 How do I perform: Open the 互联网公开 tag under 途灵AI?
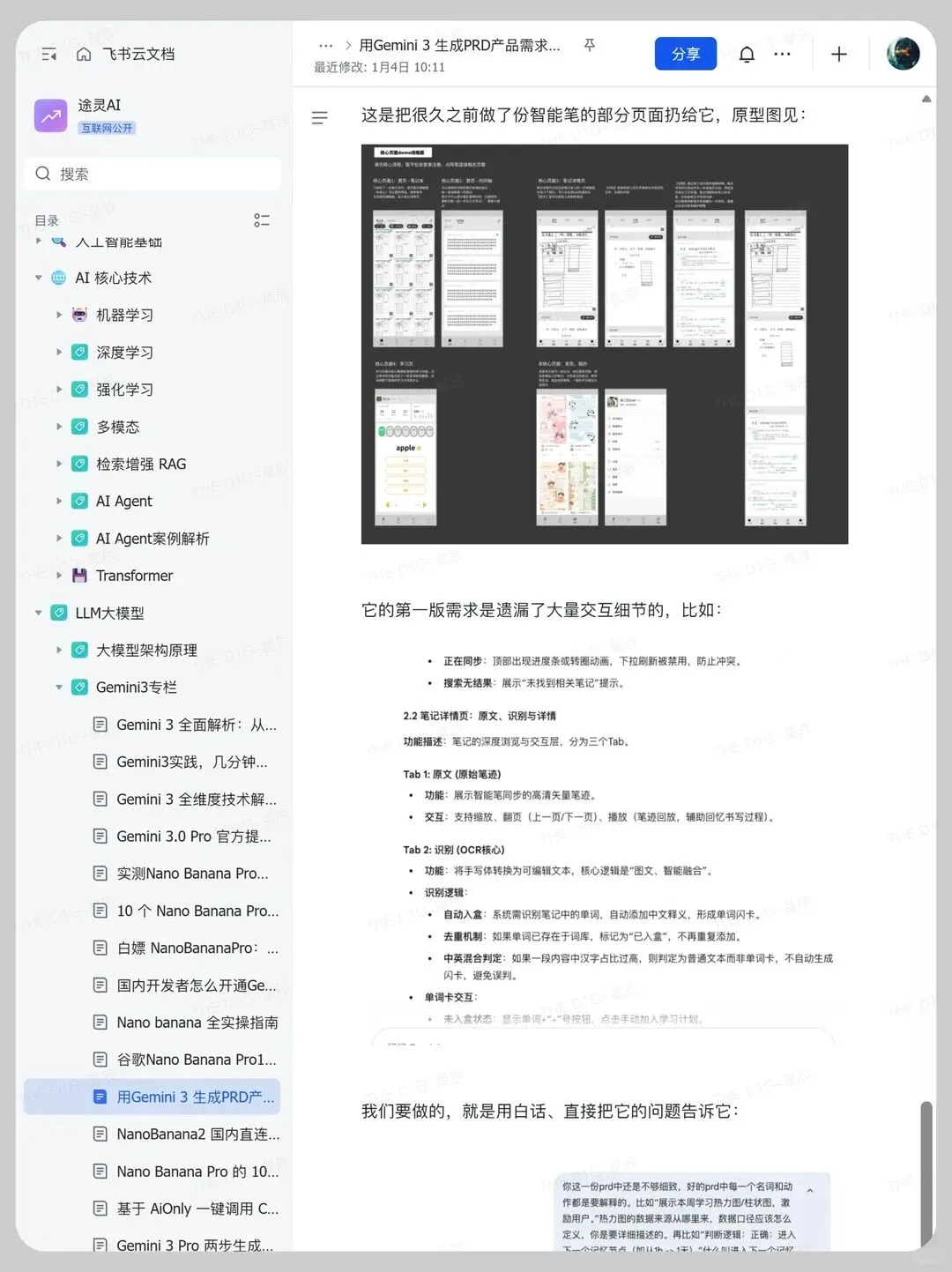point(108,128)
